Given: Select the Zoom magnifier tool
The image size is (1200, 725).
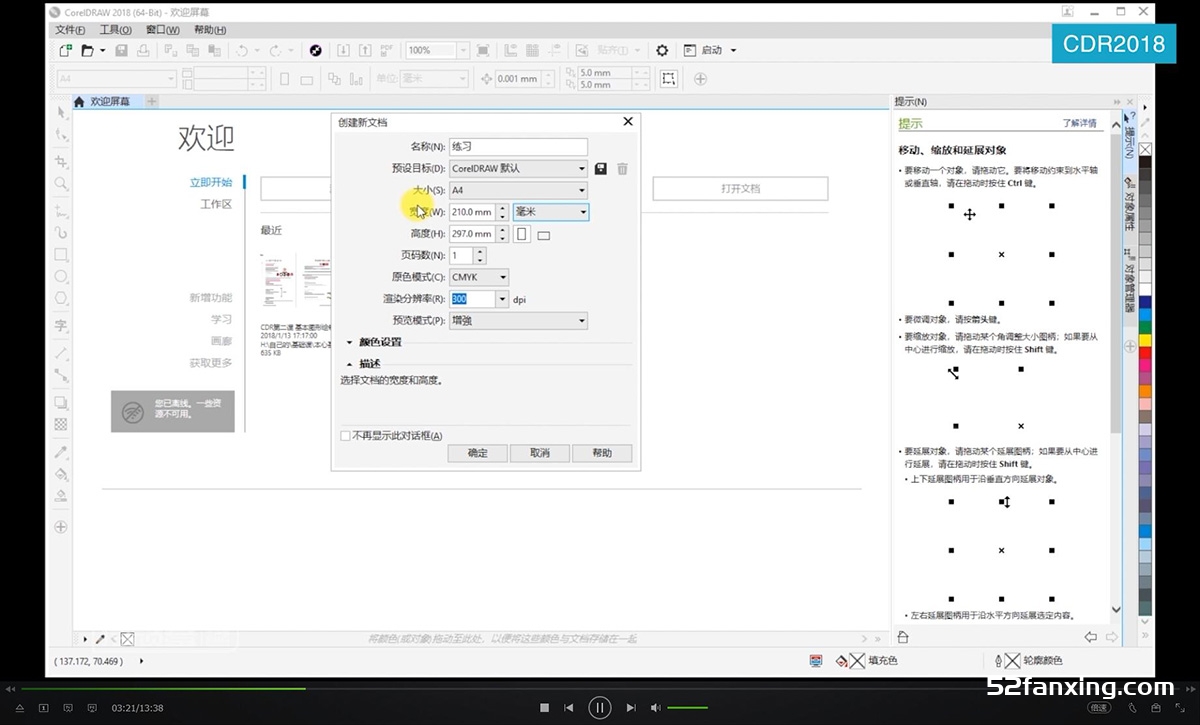Looking at the screenshot, I should click(x=61, y=184).
